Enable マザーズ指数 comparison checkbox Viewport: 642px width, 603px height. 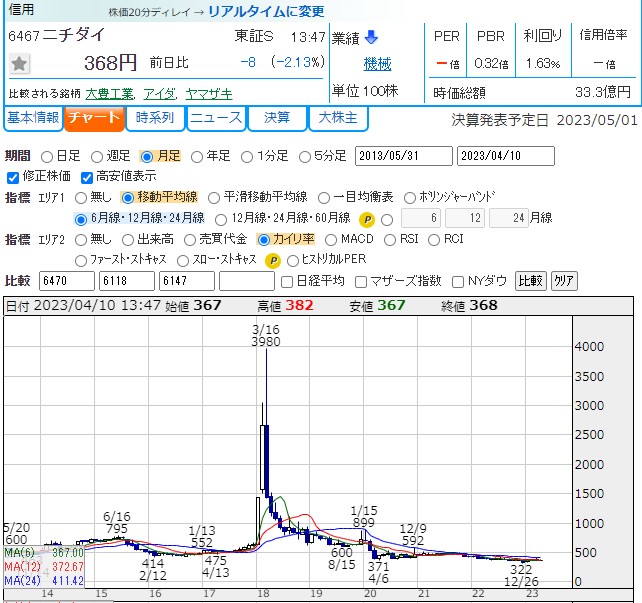click(361, 282)
